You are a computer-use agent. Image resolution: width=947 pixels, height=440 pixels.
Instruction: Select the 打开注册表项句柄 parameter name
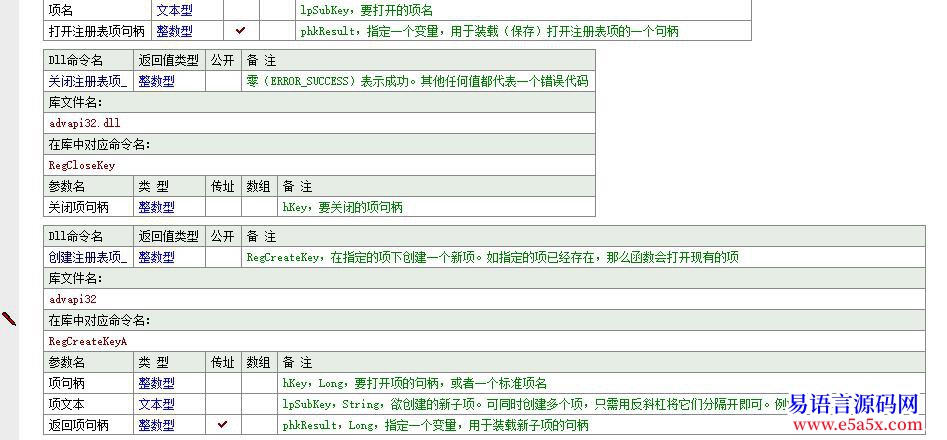tap(97, 30)
